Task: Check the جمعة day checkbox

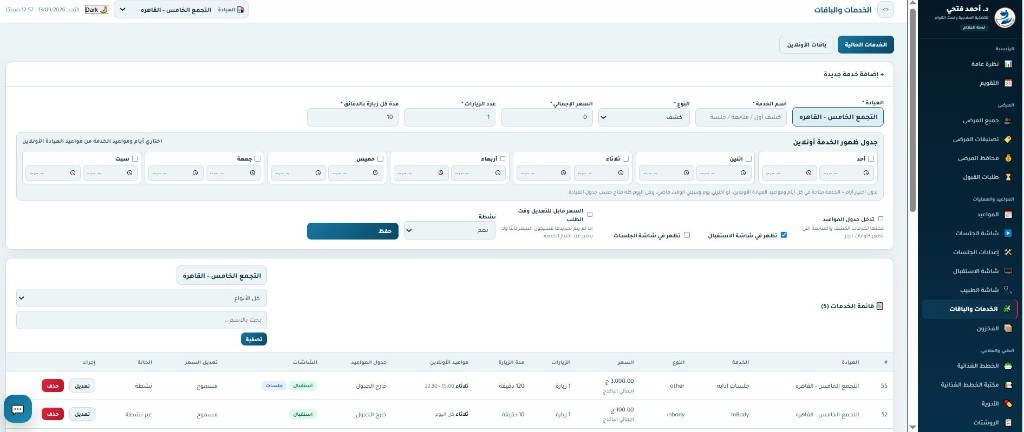Action: pos(257,159)
